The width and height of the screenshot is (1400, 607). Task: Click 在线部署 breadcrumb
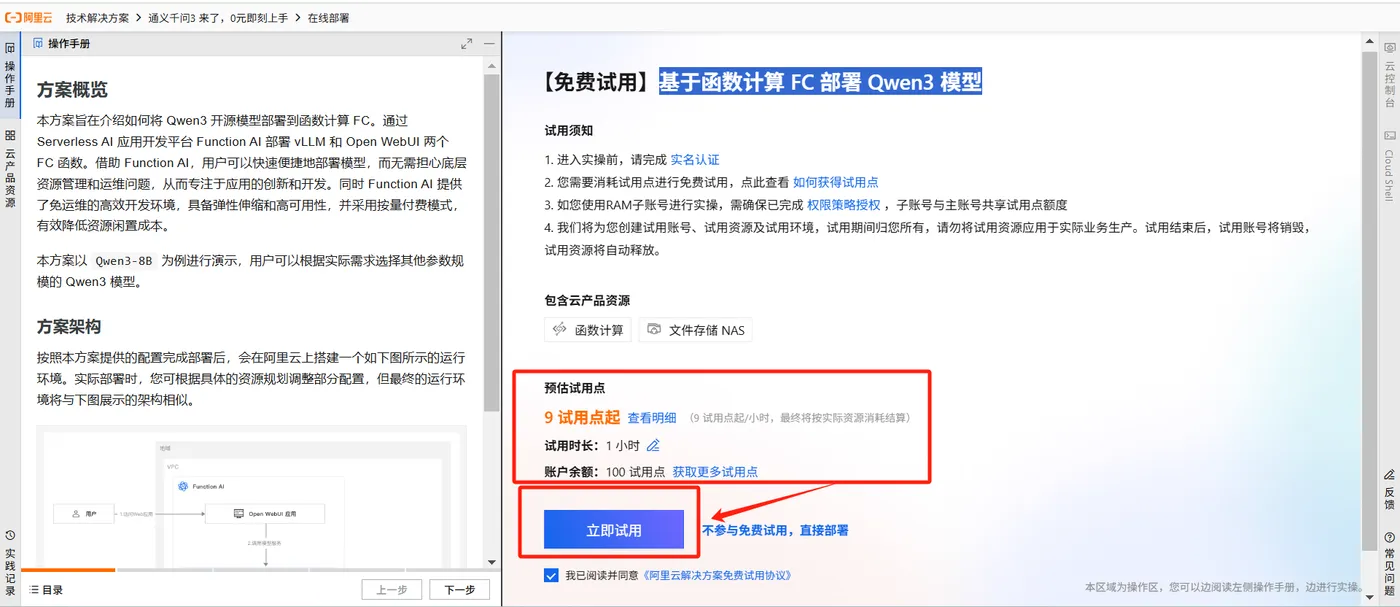click(328, 18)
